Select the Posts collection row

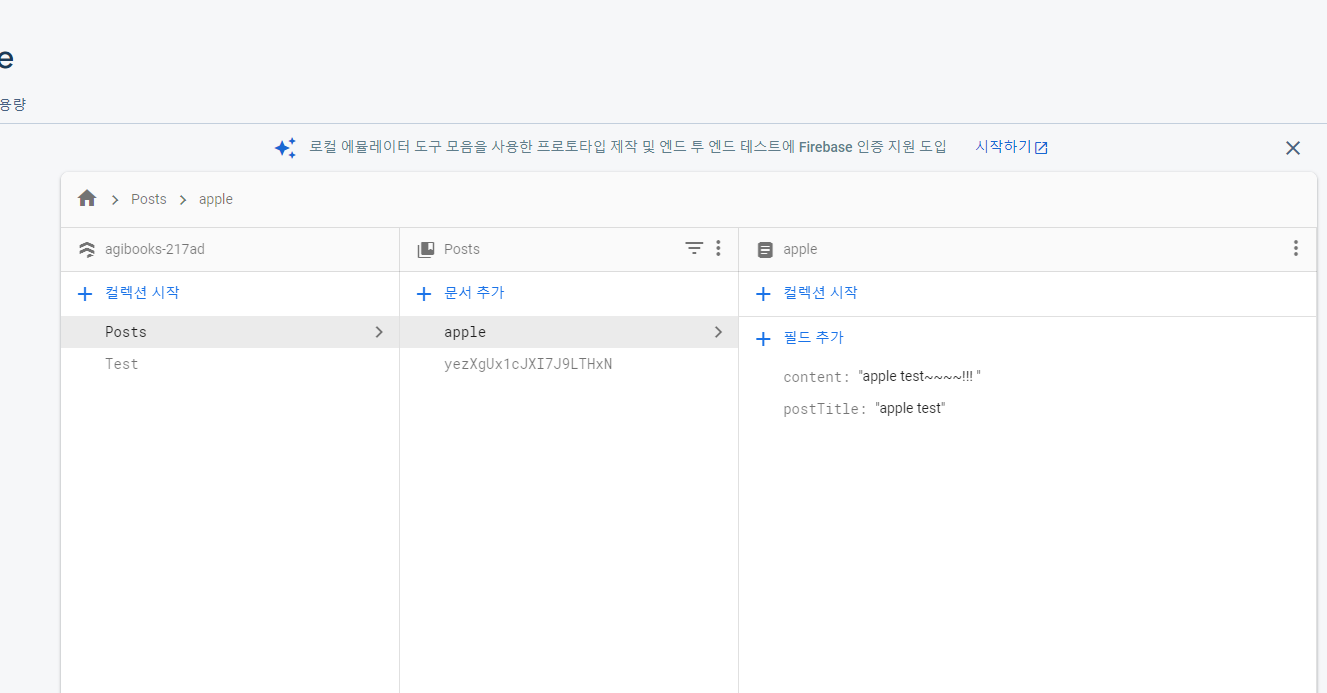230,332
